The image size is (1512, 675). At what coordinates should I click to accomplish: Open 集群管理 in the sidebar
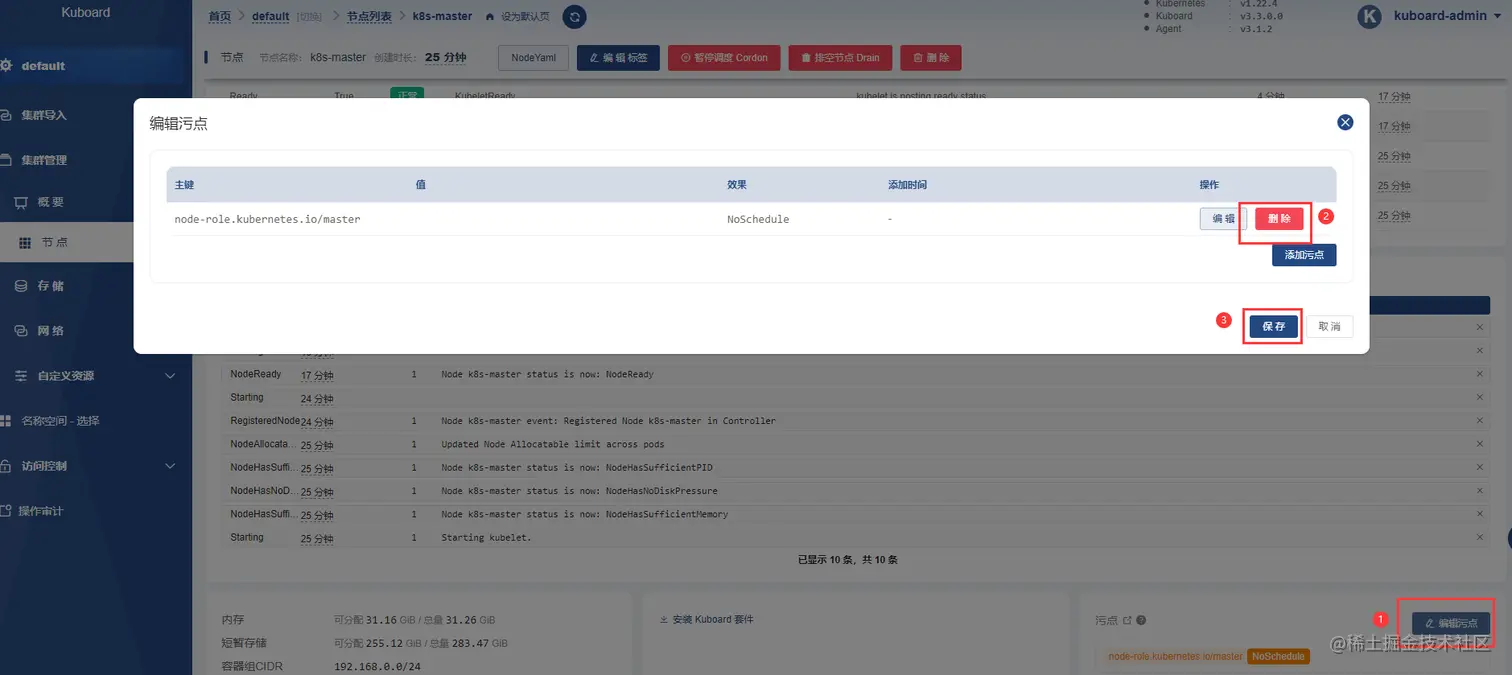[45, 160]
